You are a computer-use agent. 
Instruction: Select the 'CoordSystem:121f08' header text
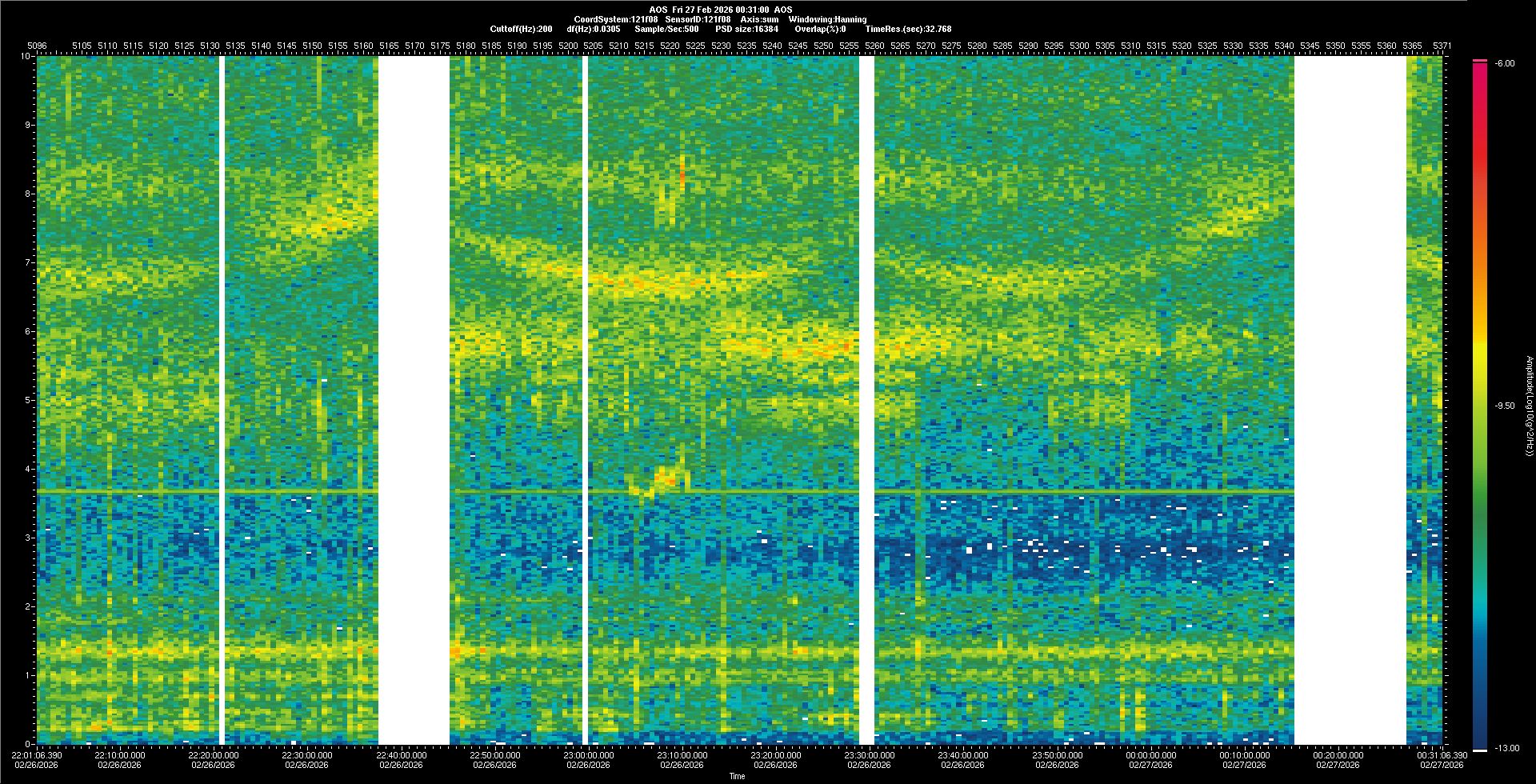(x=616, y=19)
